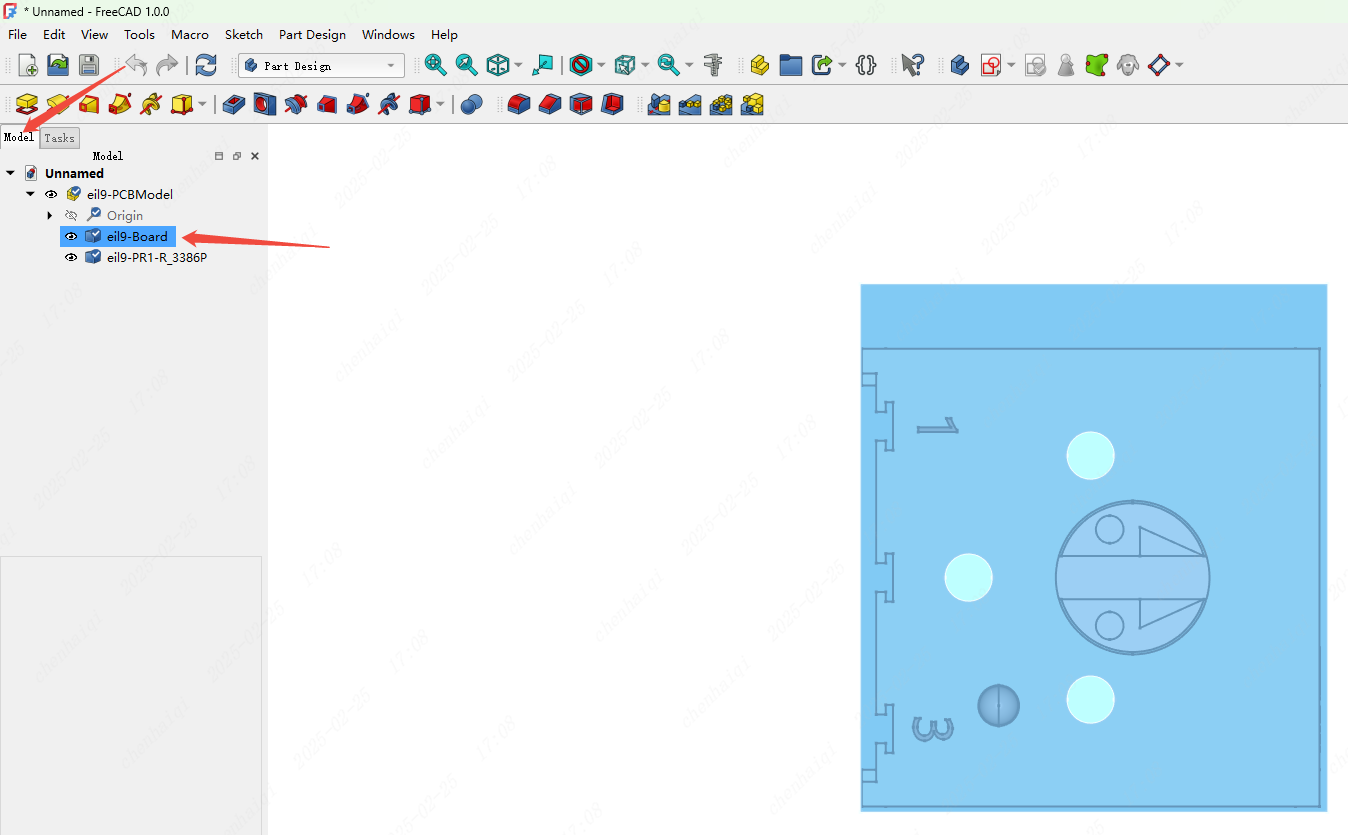
Task: Select the Pocket tool in toolbar
Action: (x=233, y=104)
